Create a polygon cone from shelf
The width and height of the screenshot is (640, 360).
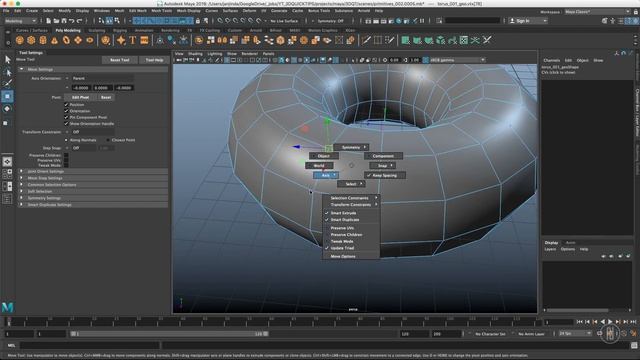click(x=54, y=40)
